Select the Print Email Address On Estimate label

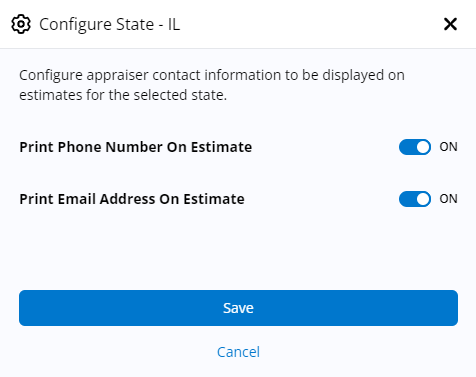[132, 199]
